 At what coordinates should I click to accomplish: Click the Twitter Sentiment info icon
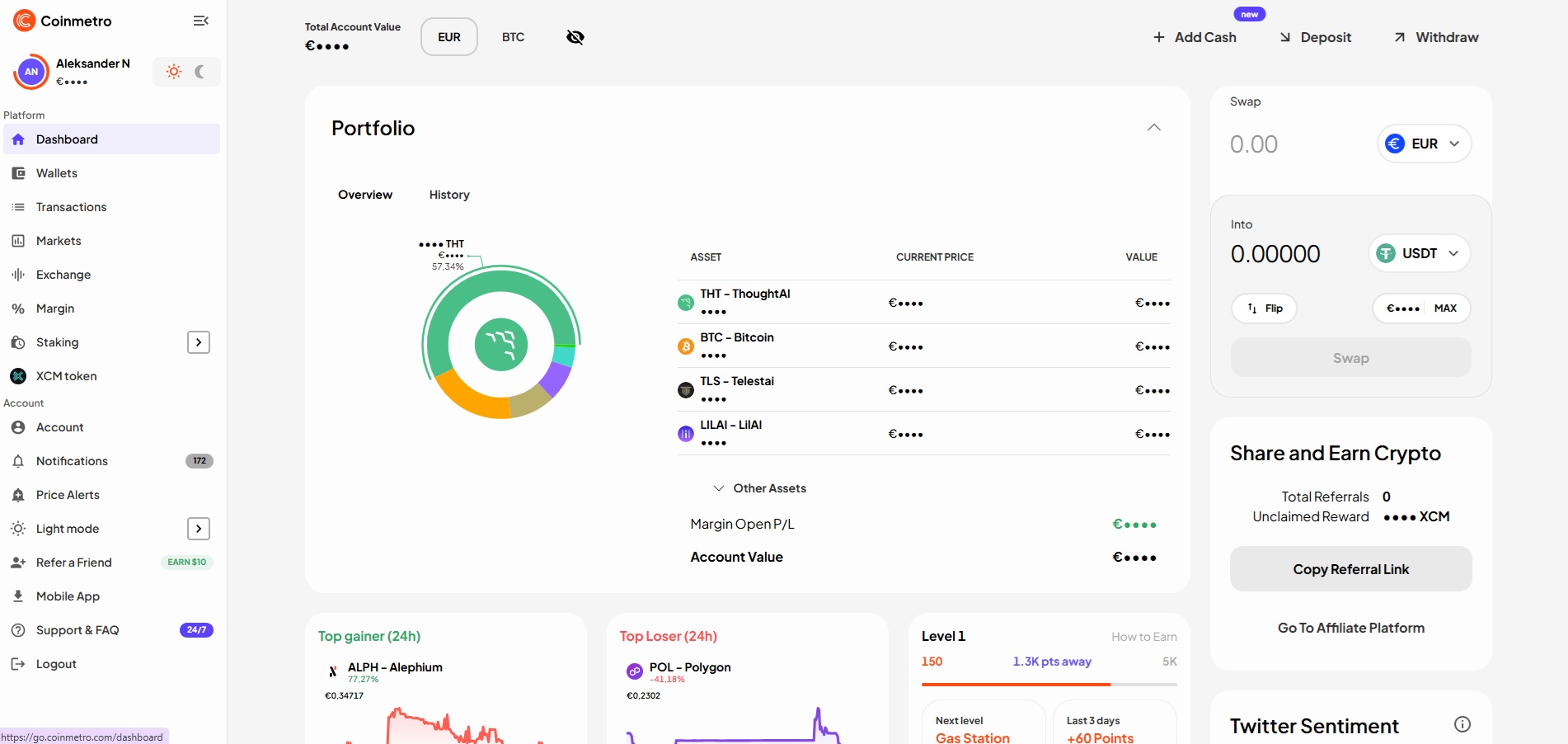pyautogui.click(x=1462, y=724)
